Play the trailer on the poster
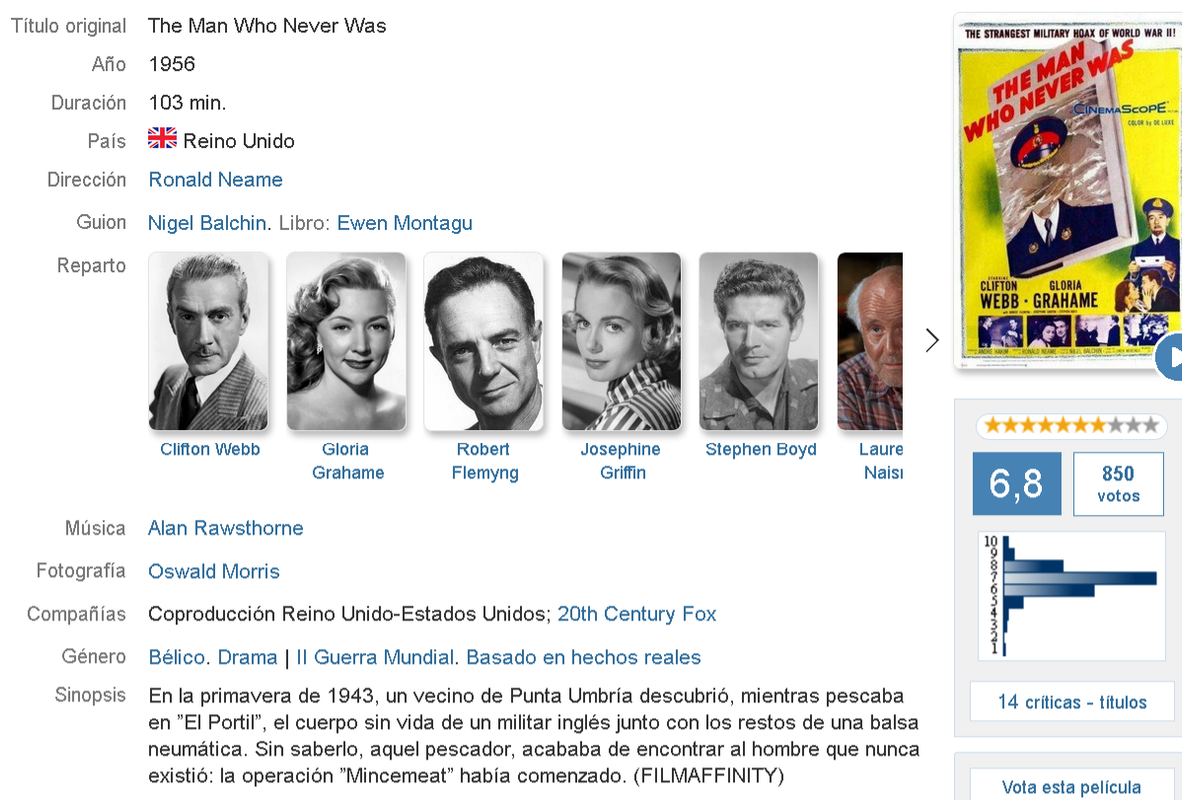This screenshot has width=1182, height=800. (1170, 357)
